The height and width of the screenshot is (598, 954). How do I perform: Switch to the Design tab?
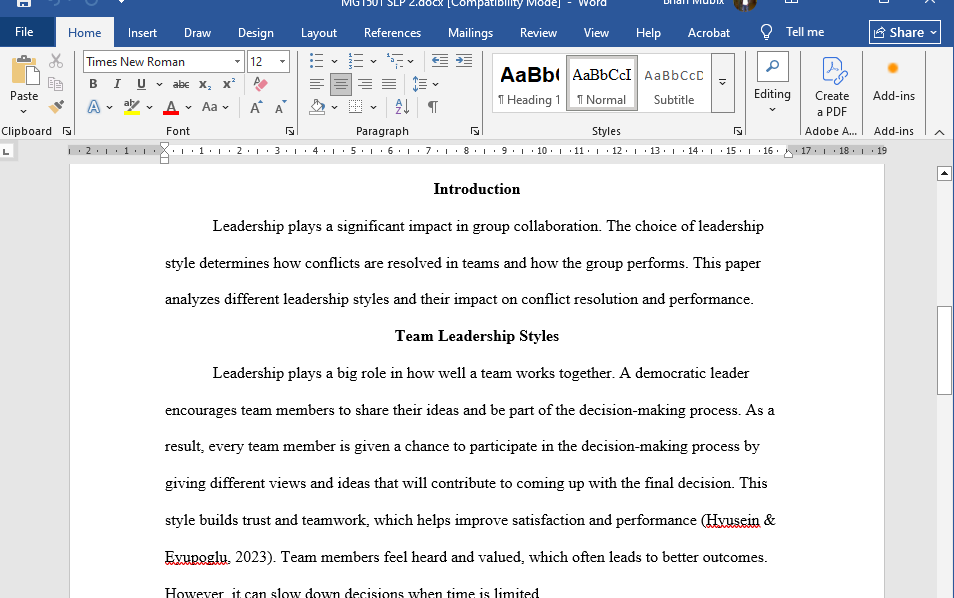[256, 33]
